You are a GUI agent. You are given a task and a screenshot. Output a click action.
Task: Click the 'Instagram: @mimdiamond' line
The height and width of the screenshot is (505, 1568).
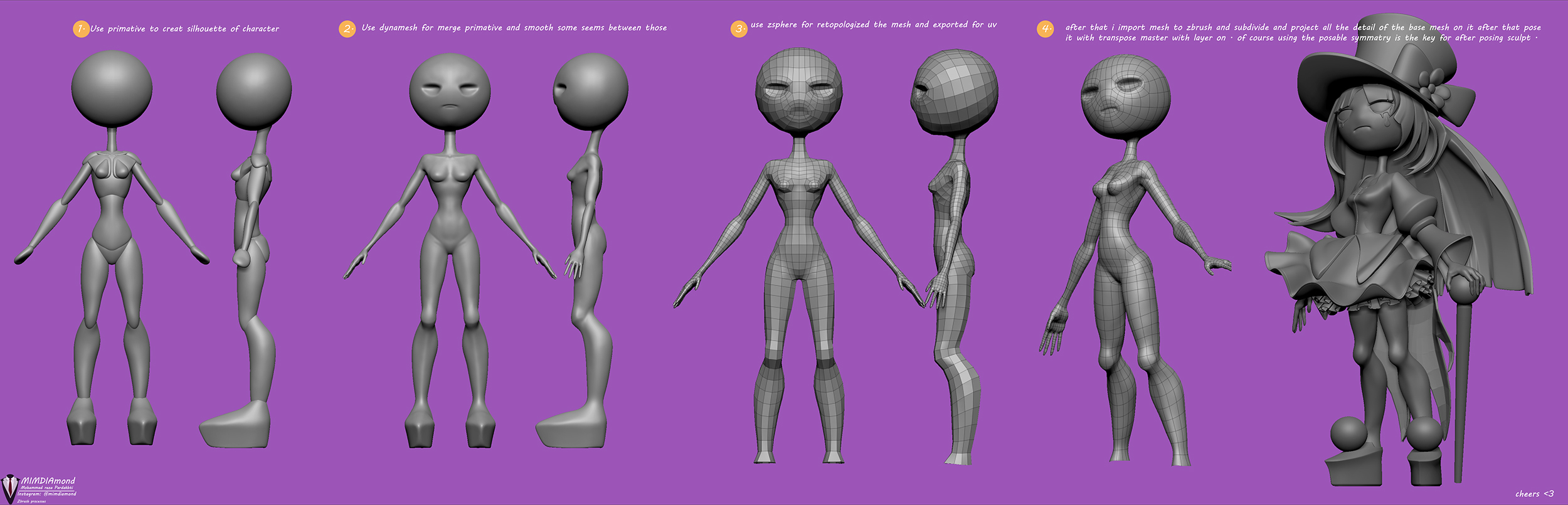pos(47,494)
